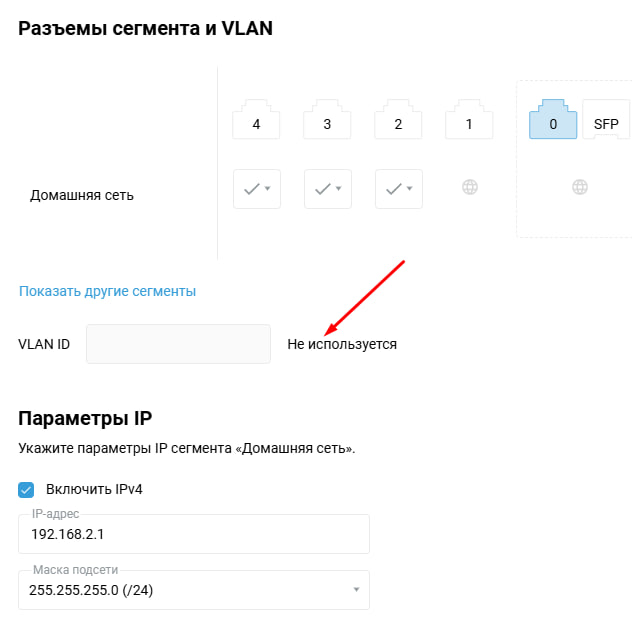Open port 4 mode dropdown for Домашняя сеть
The width and height of the screenshot is (632, 617).
(x=257, y=189)
